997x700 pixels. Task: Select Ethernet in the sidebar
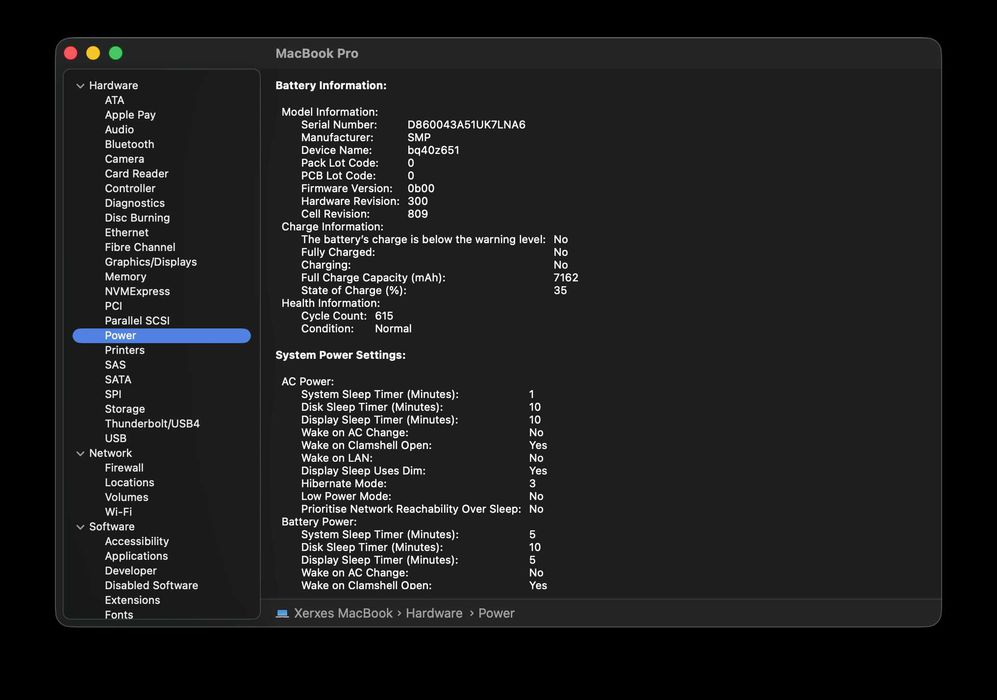(127, 233)
